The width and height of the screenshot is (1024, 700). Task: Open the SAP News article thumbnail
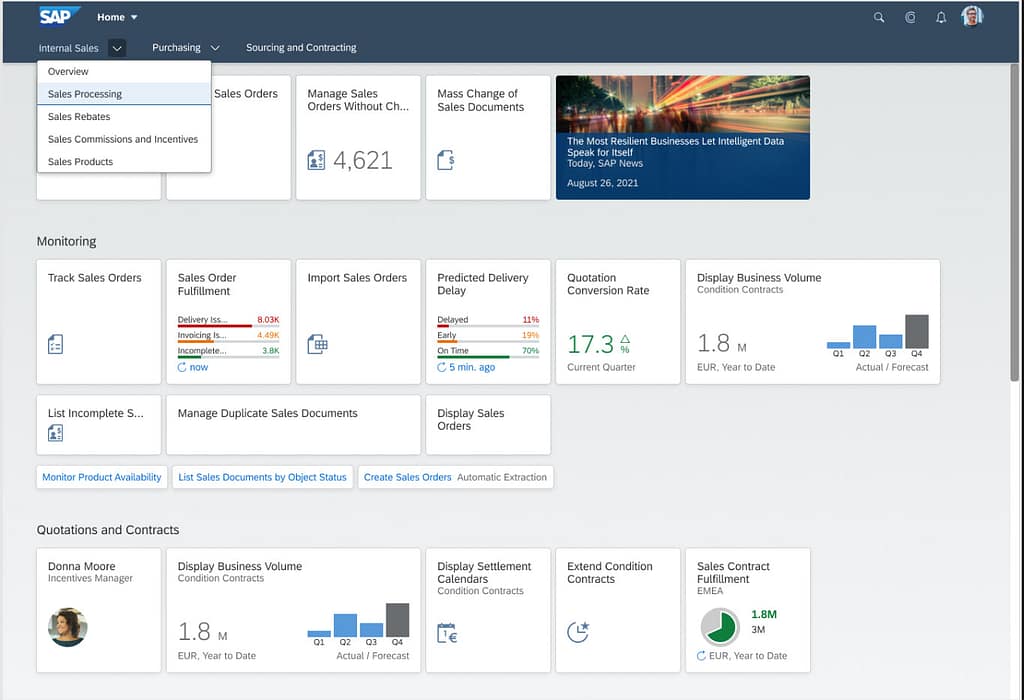[x=682, y=137]
